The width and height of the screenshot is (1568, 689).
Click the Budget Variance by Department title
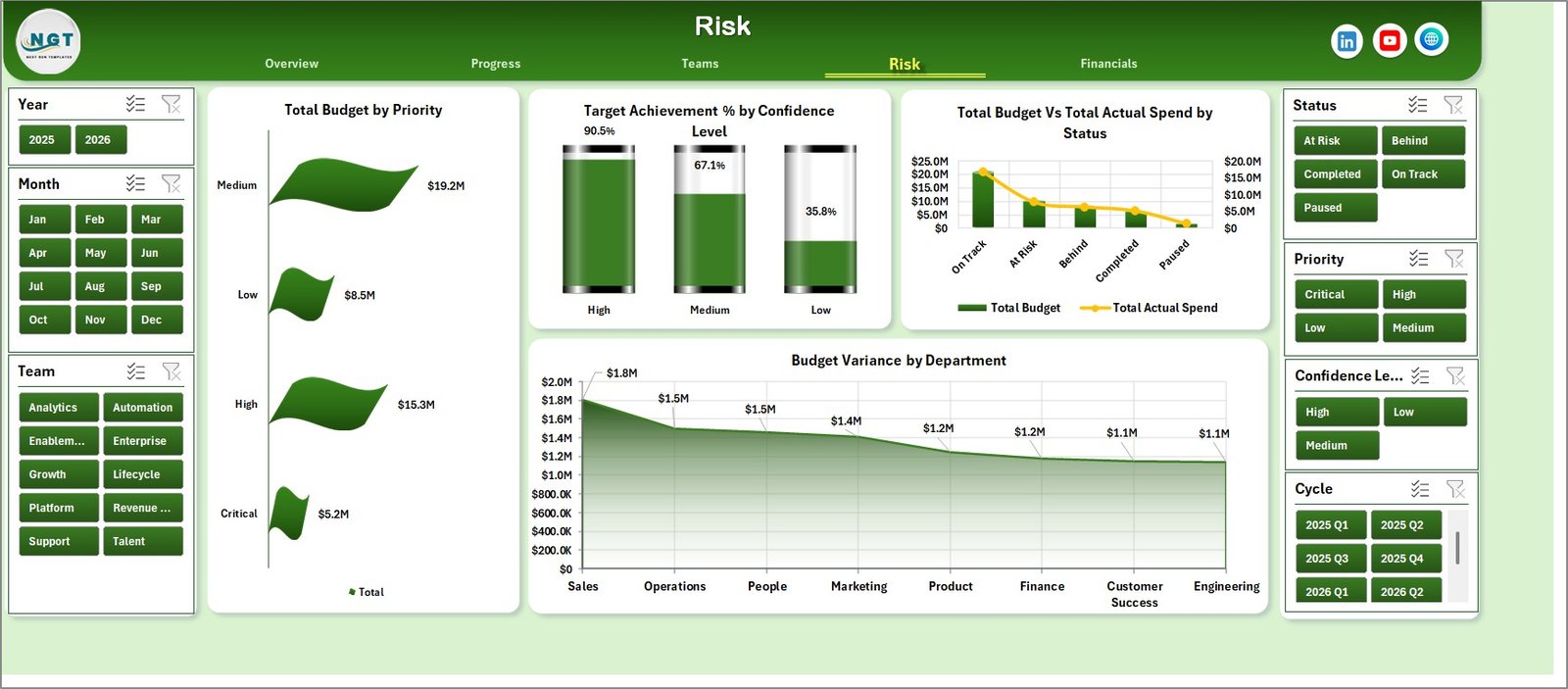(899, 361)
